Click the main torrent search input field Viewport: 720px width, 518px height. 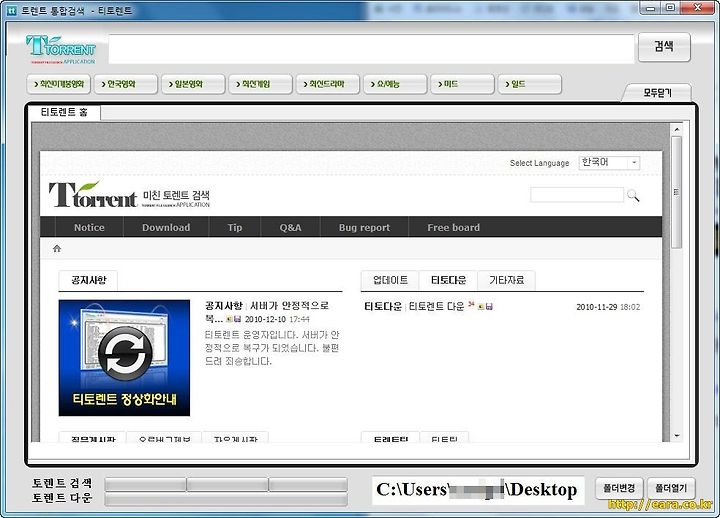pyautogui.click(x=371, y=49)
